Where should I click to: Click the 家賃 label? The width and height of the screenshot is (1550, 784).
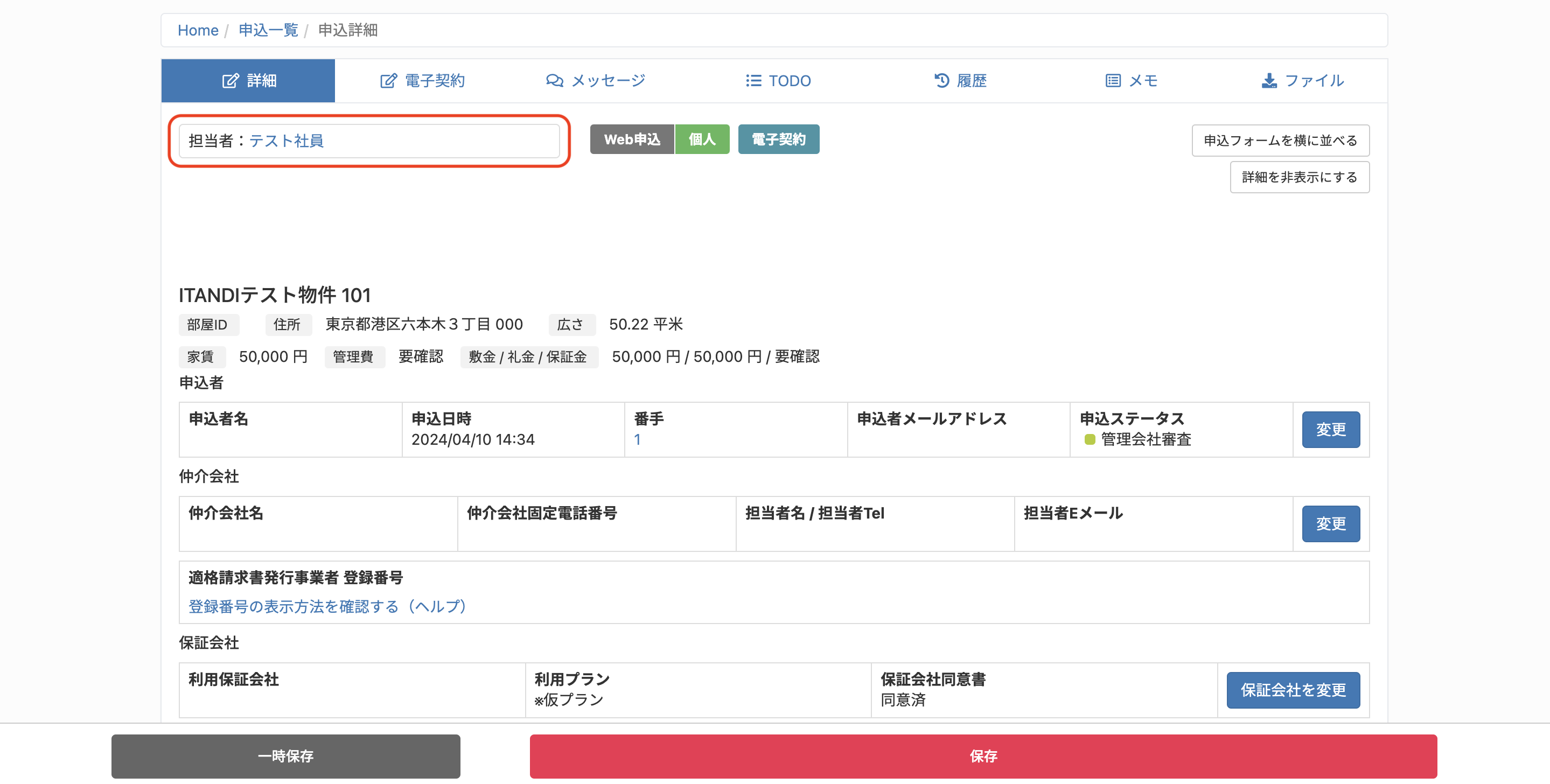[x=201, y=358]
